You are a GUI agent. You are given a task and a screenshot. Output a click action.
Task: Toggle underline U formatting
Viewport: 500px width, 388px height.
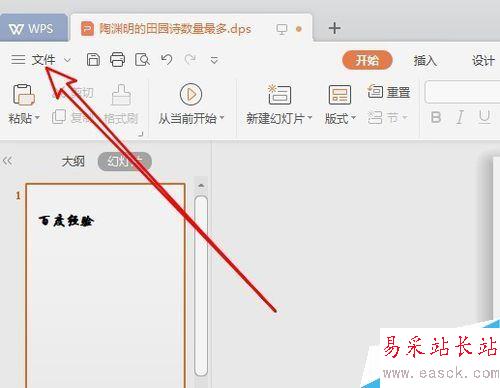484,117
